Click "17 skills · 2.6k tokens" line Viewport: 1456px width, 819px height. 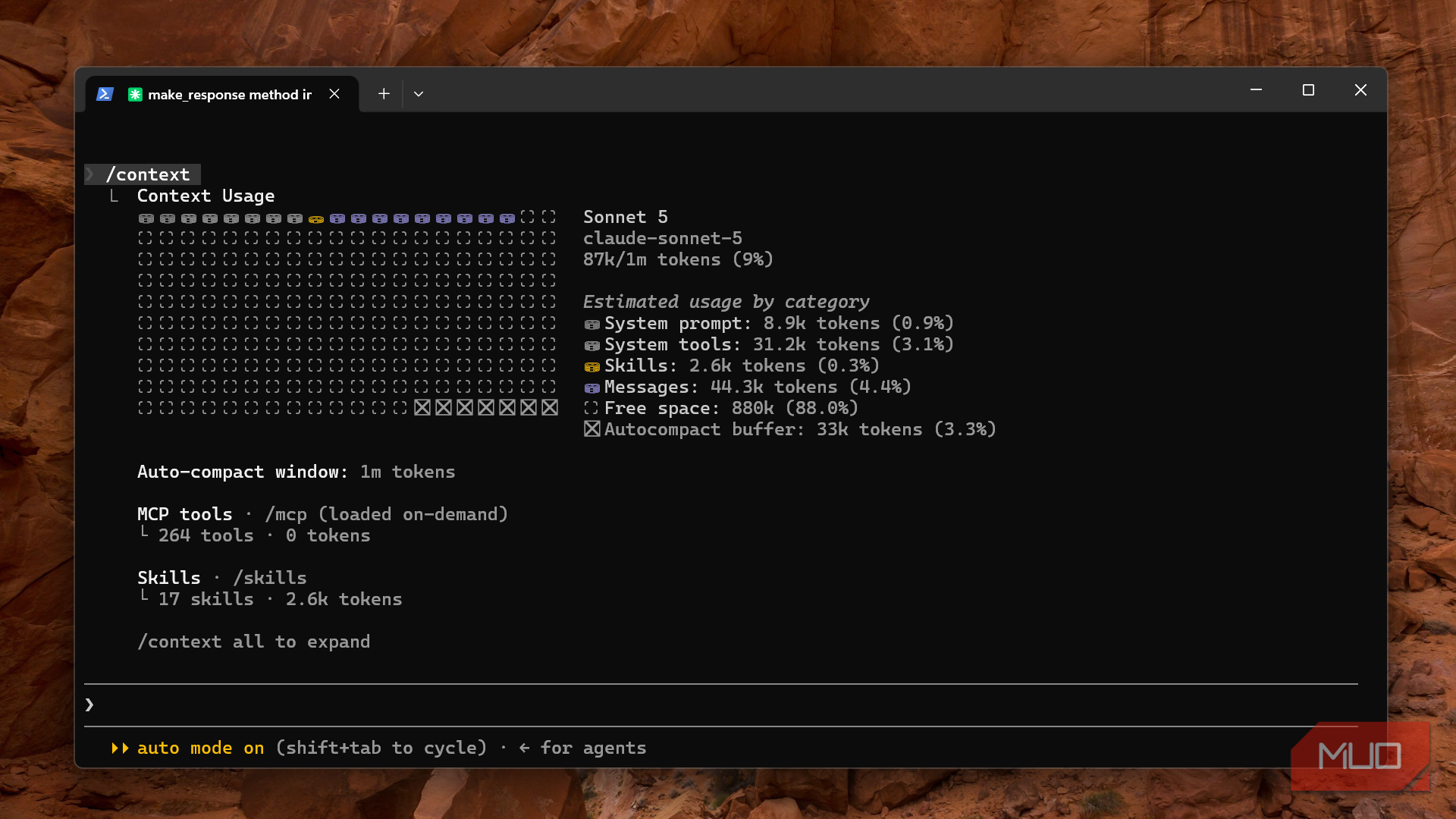281,599
